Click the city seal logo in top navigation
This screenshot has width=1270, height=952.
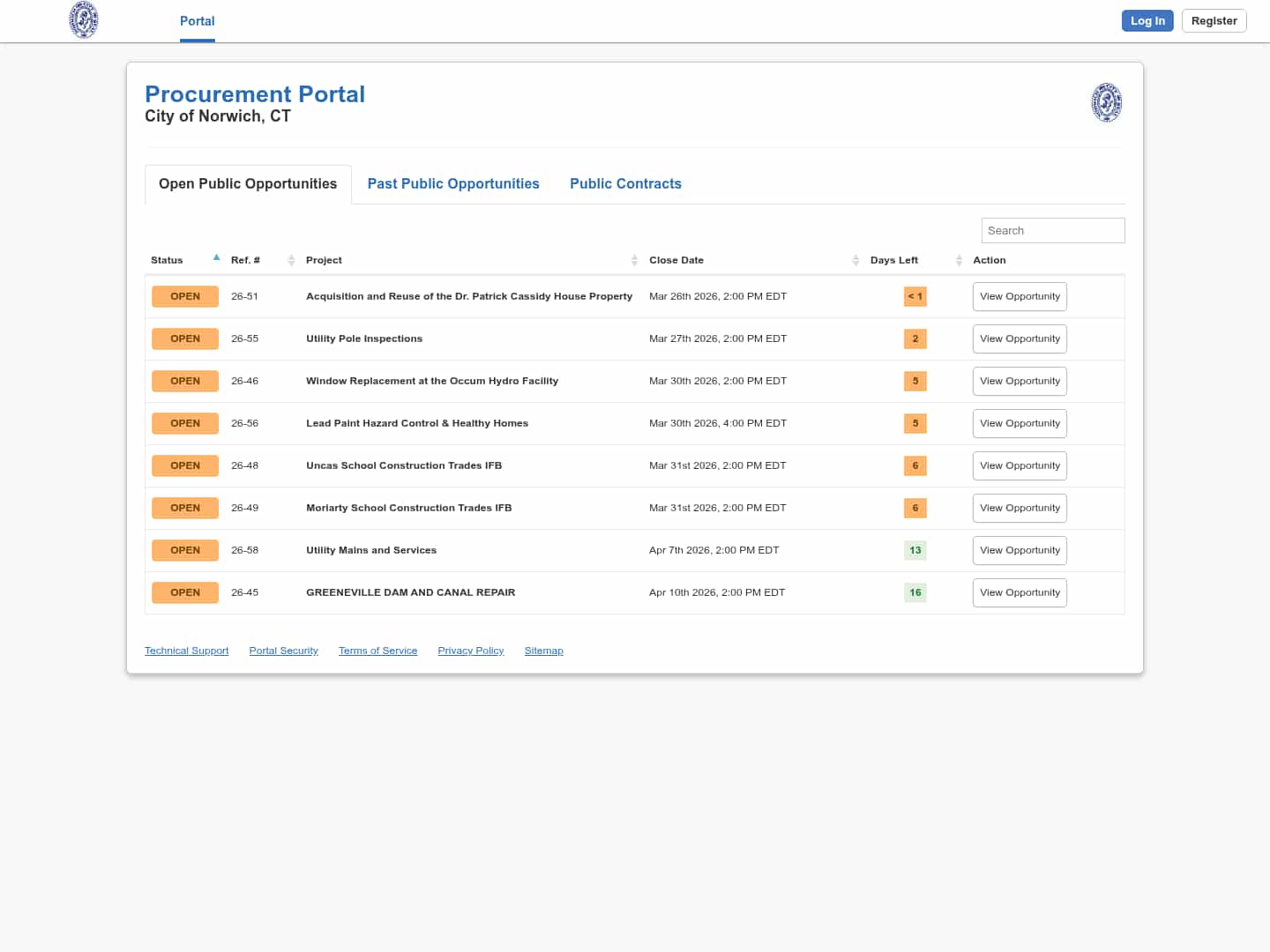pyautogui.click(x=84, y=20)
